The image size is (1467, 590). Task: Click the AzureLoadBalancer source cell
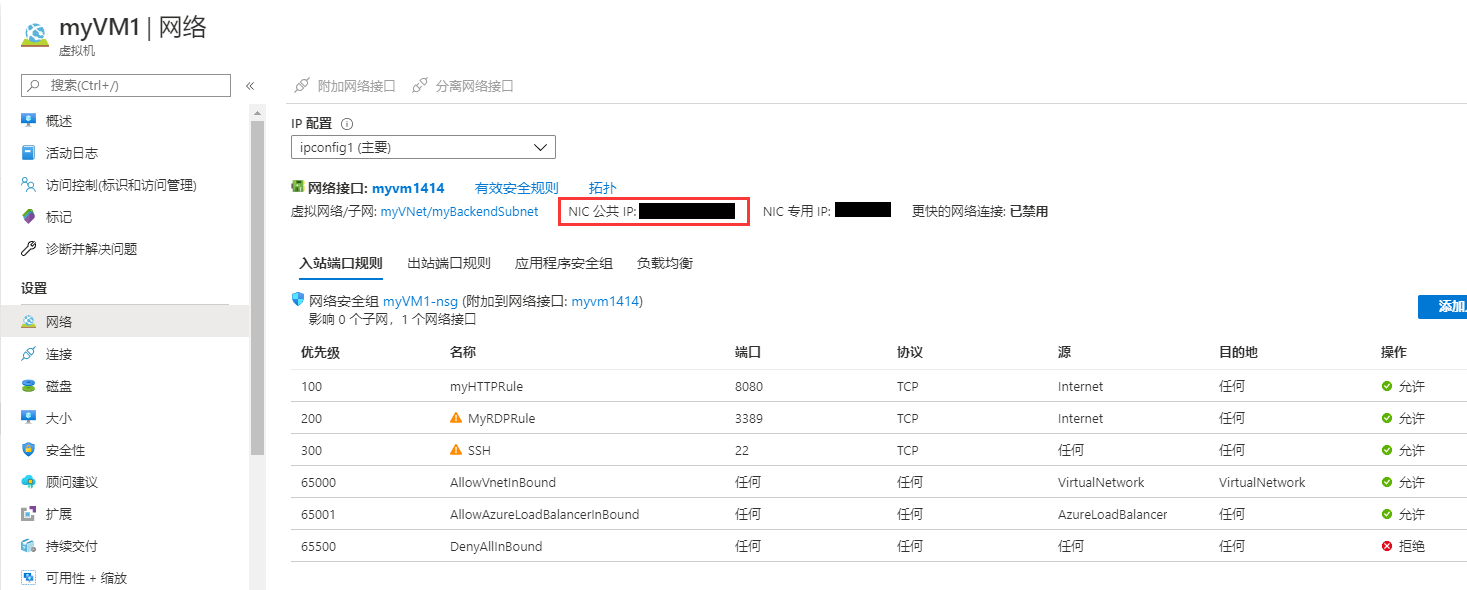[1112, 514]
